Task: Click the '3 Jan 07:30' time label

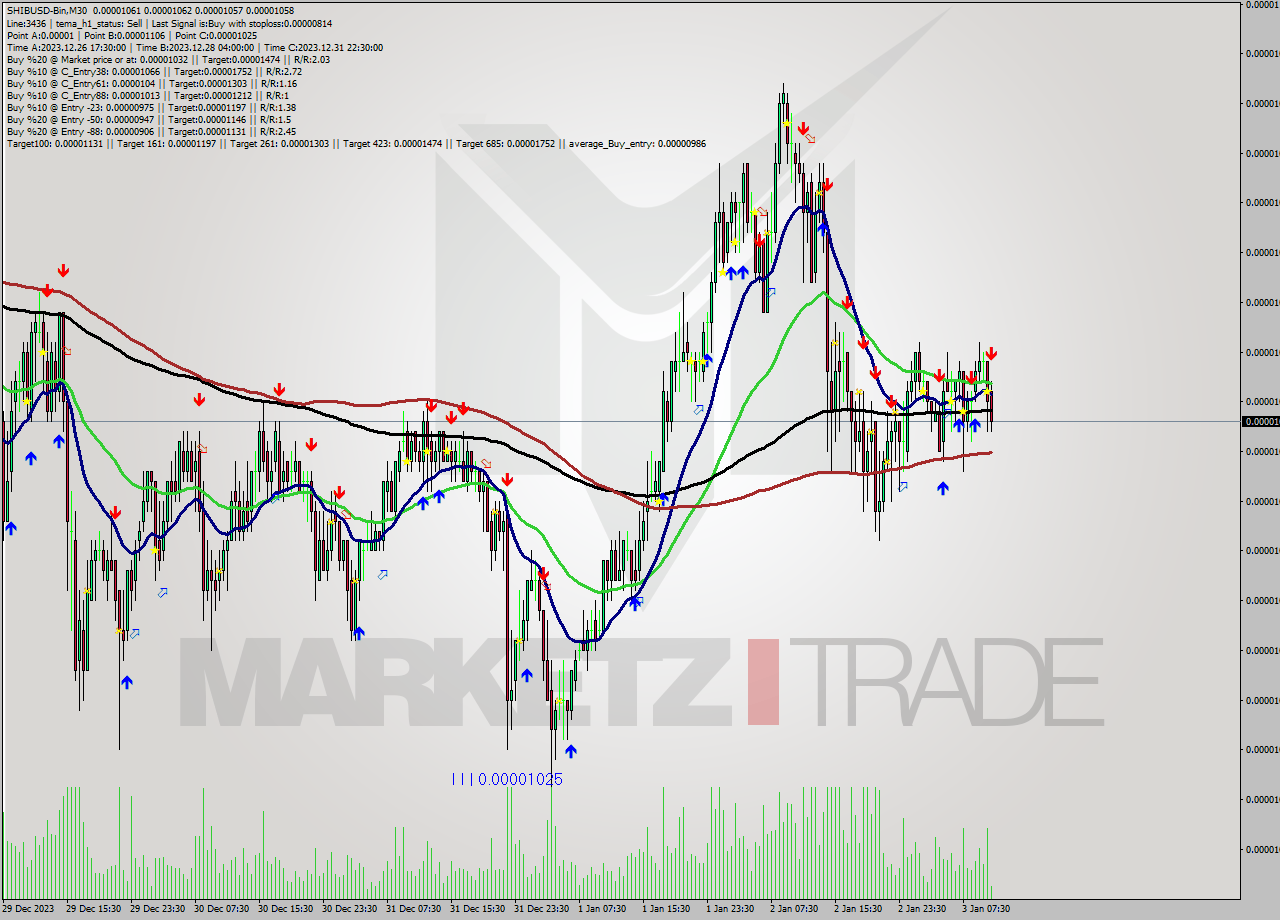Action: [x=987, y=909]
